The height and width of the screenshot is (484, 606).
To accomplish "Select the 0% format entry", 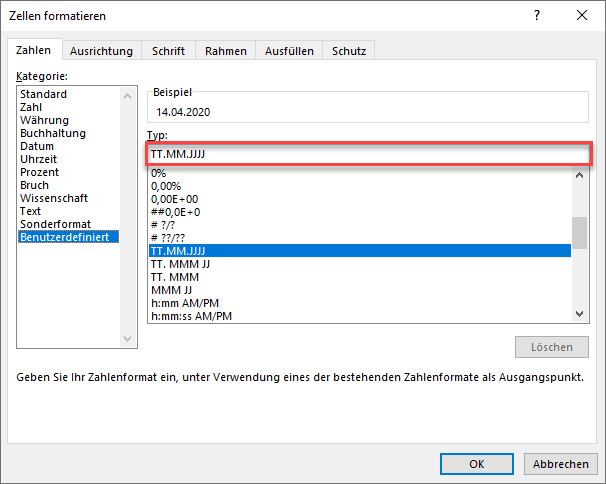I will click(360, 173).
